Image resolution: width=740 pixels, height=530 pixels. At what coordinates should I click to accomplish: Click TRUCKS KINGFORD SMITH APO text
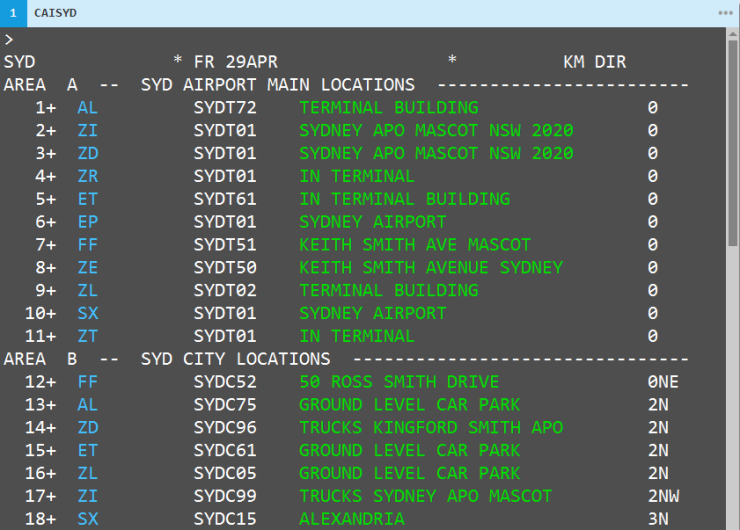[431, 428]
